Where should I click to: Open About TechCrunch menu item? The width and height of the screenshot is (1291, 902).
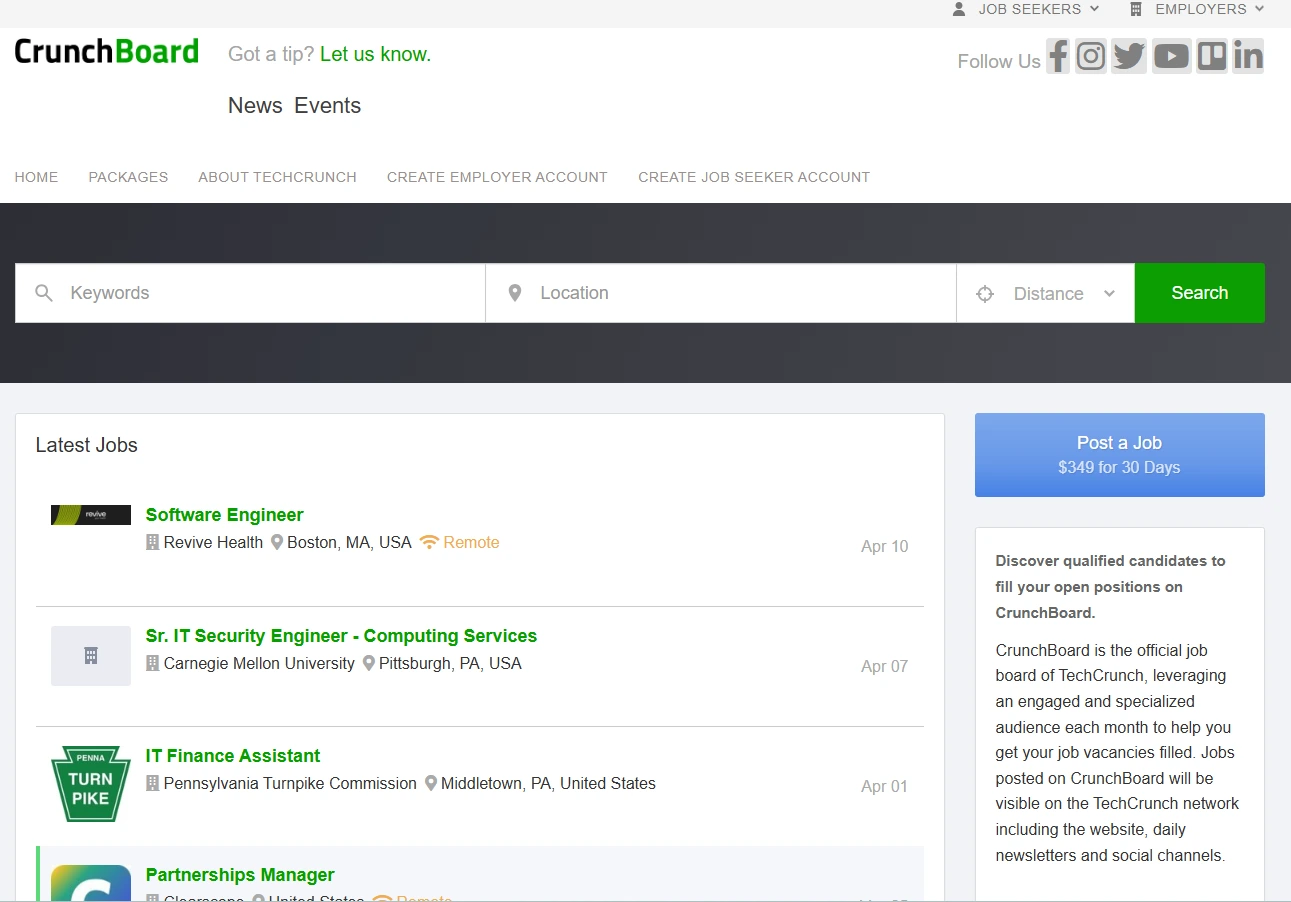(x=277, y=177)
